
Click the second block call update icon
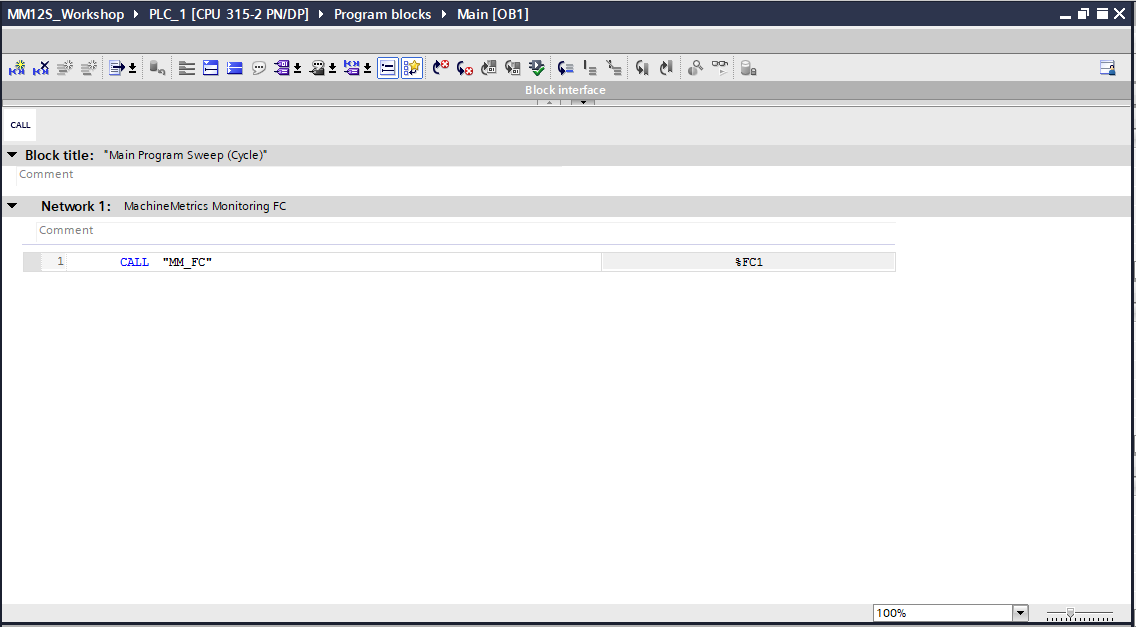[x=513, y=68]
